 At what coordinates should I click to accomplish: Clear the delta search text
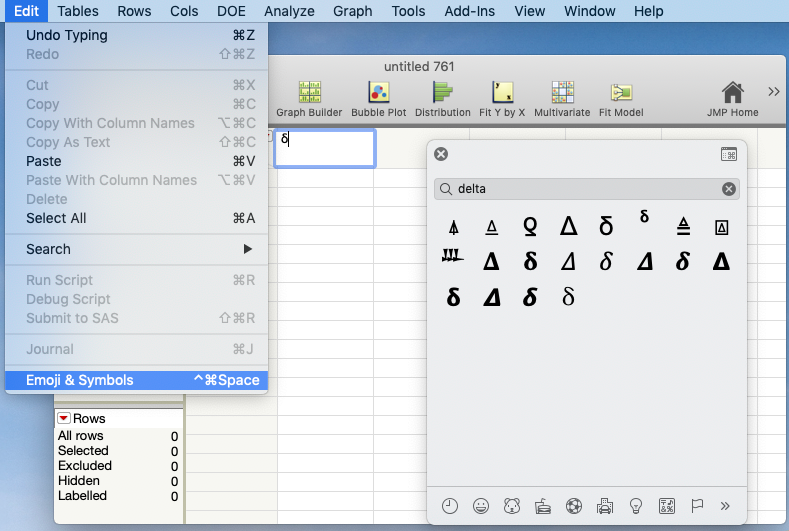click(x=728, y=189)
